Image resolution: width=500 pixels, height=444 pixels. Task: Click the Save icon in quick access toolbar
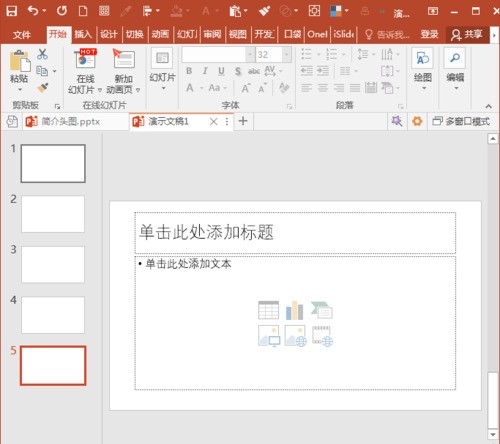[11, 11]
